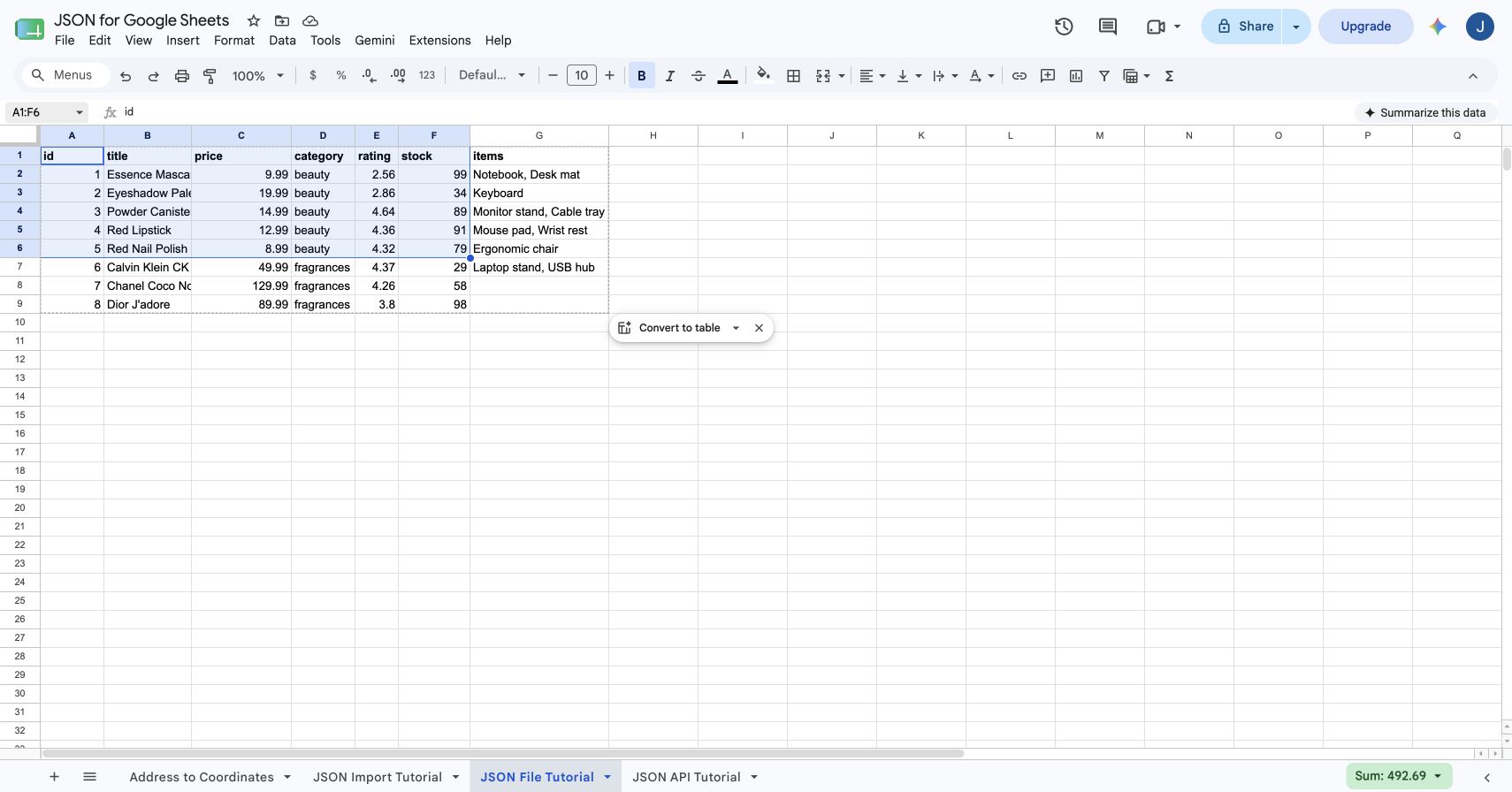Click the name box A1:F6

tap(47, 112)
